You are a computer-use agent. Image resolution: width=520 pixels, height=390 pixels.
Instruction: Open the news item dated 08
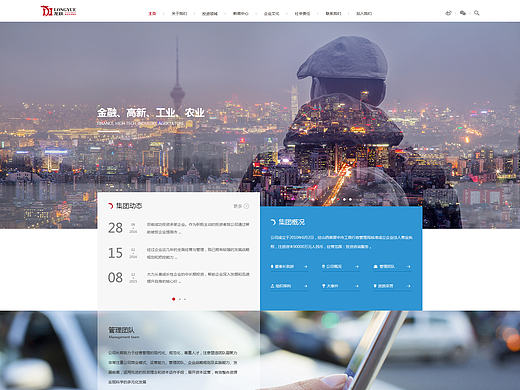pyautogui.click(x=179, y=278)
